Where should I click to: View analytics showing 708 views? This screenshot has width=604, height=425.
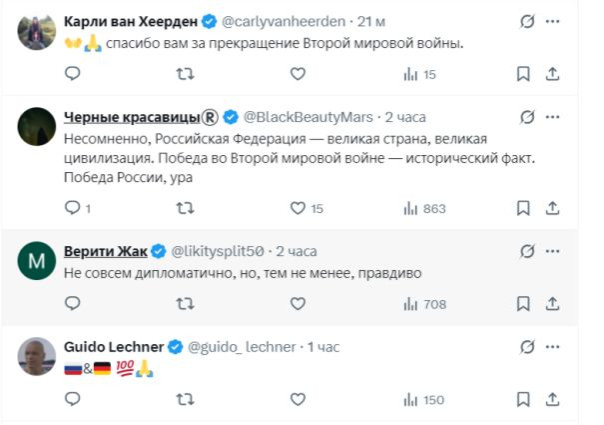click(x=424, y=304)
